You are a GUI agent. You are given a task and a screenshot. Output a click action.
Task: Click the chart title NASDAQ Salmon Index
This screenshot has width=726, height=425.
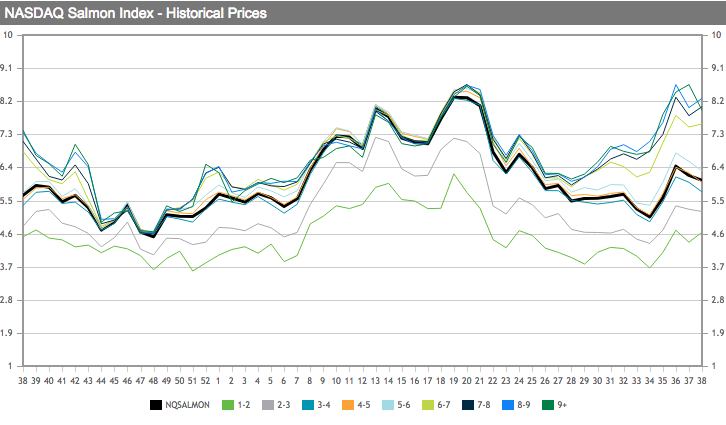click(79, 13)
